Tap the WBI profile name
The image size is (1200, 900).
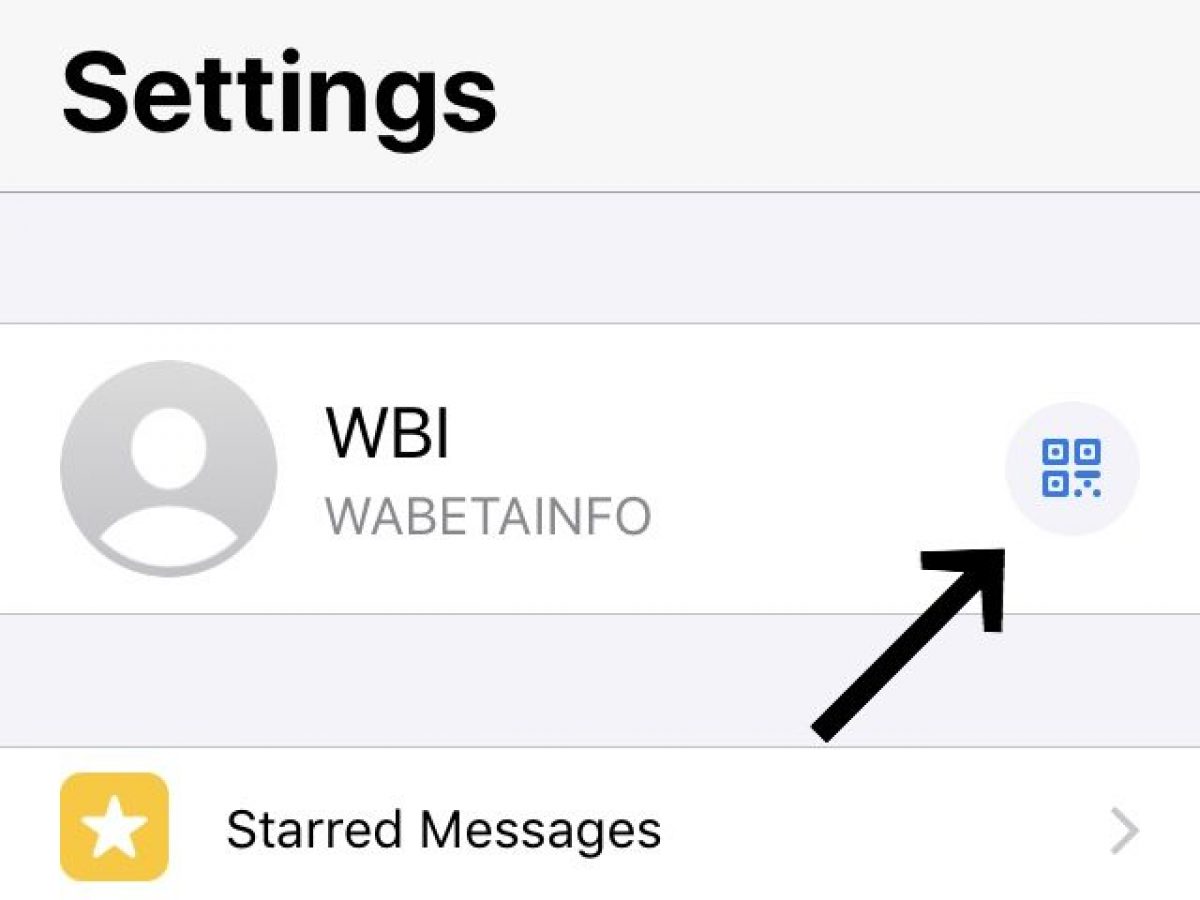tap(388, 432)
